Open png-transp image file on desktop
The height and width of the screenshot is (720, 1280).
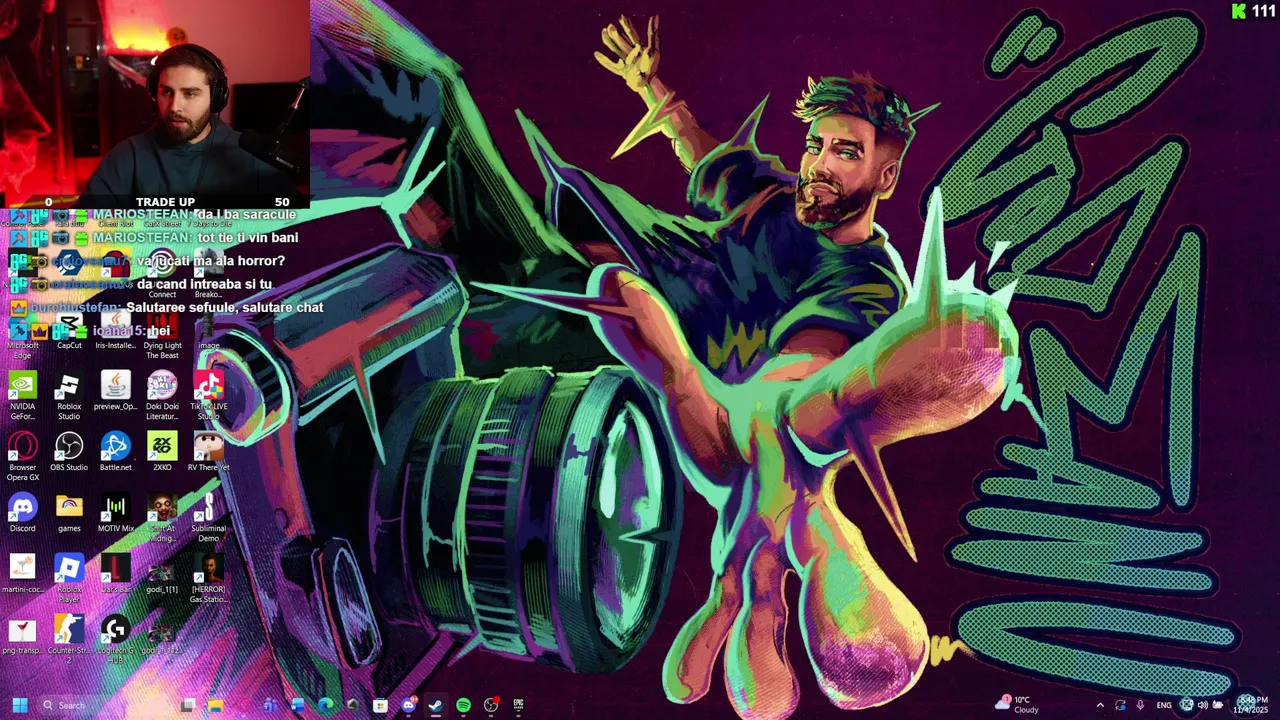coord(22,635)
